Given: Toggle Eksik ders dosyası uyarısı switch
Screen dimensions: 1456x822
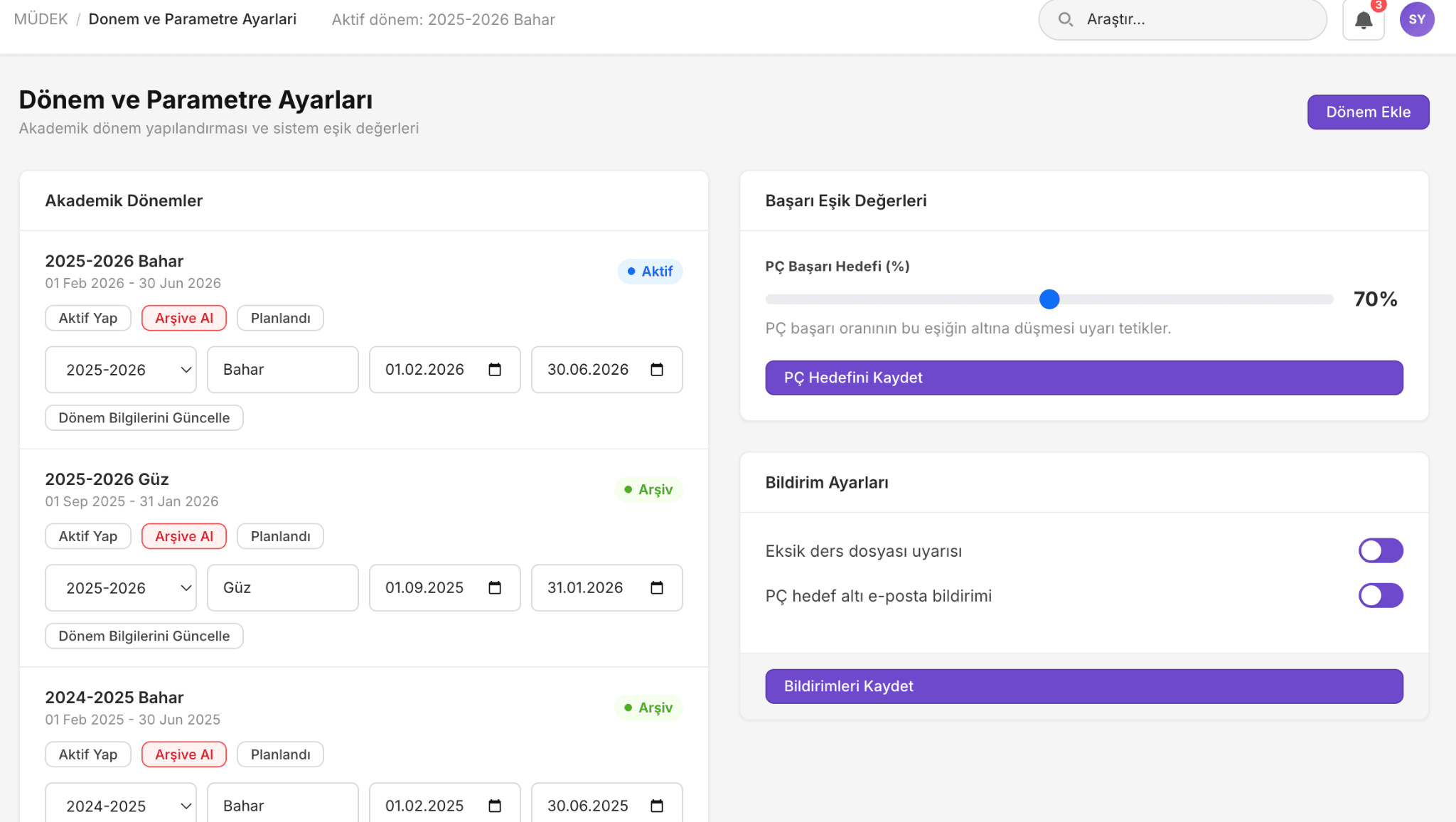Looking at the screenshot, I should (x=1381, y=550).
